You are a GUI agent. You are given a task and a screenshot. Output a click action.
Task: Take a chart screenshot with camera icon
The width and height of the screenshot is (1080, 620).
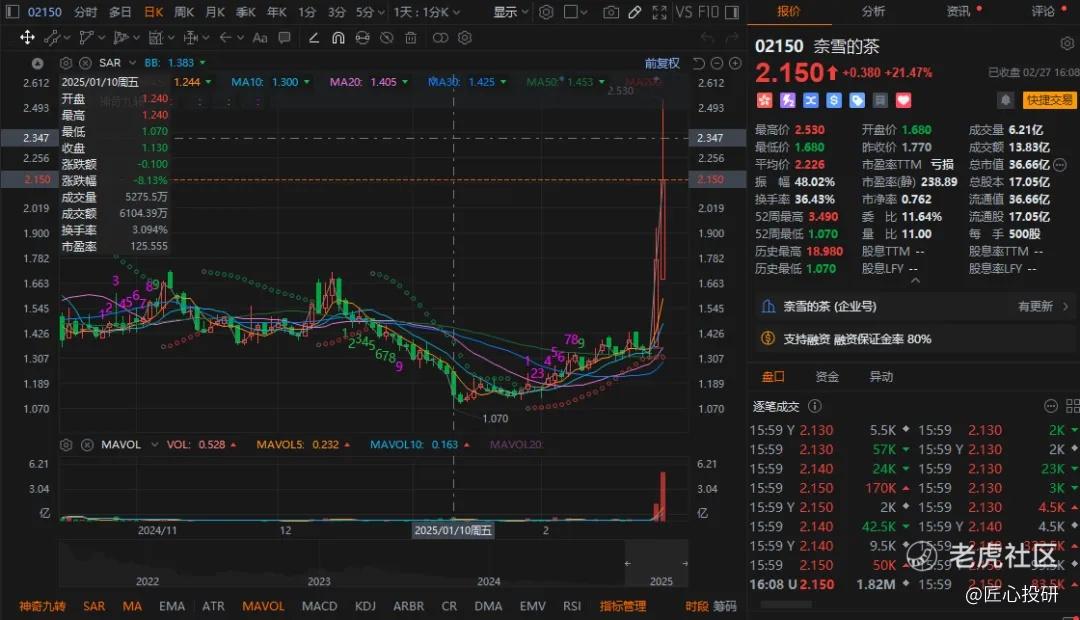[x=611, y=12]
